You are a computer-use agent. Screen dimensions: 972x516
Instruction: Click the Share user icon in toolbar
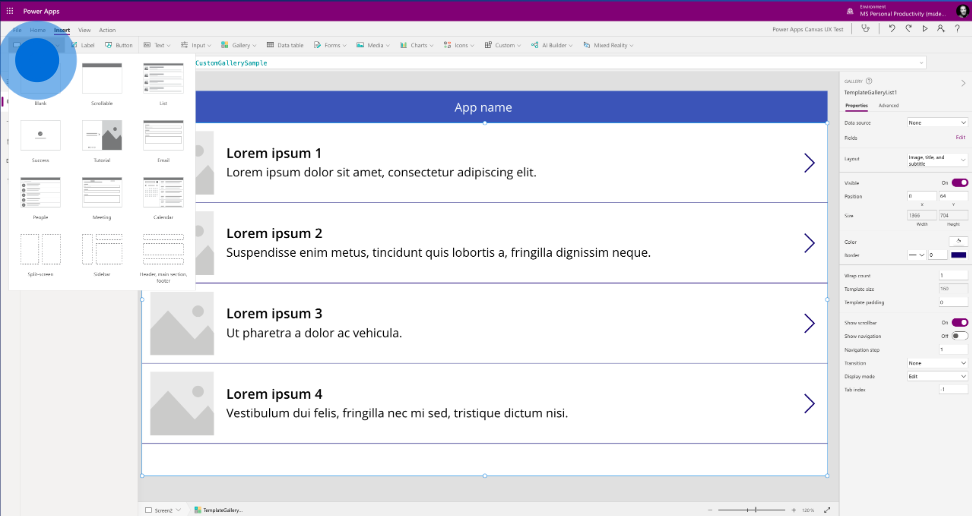pos(940,29)
